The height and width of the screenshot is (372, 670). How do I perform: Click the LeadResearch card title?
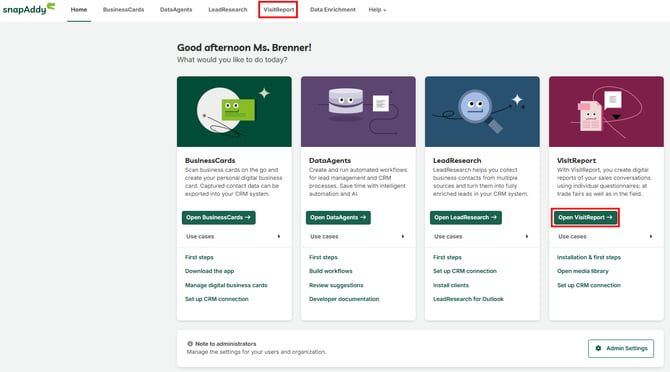tap(457, 161)
